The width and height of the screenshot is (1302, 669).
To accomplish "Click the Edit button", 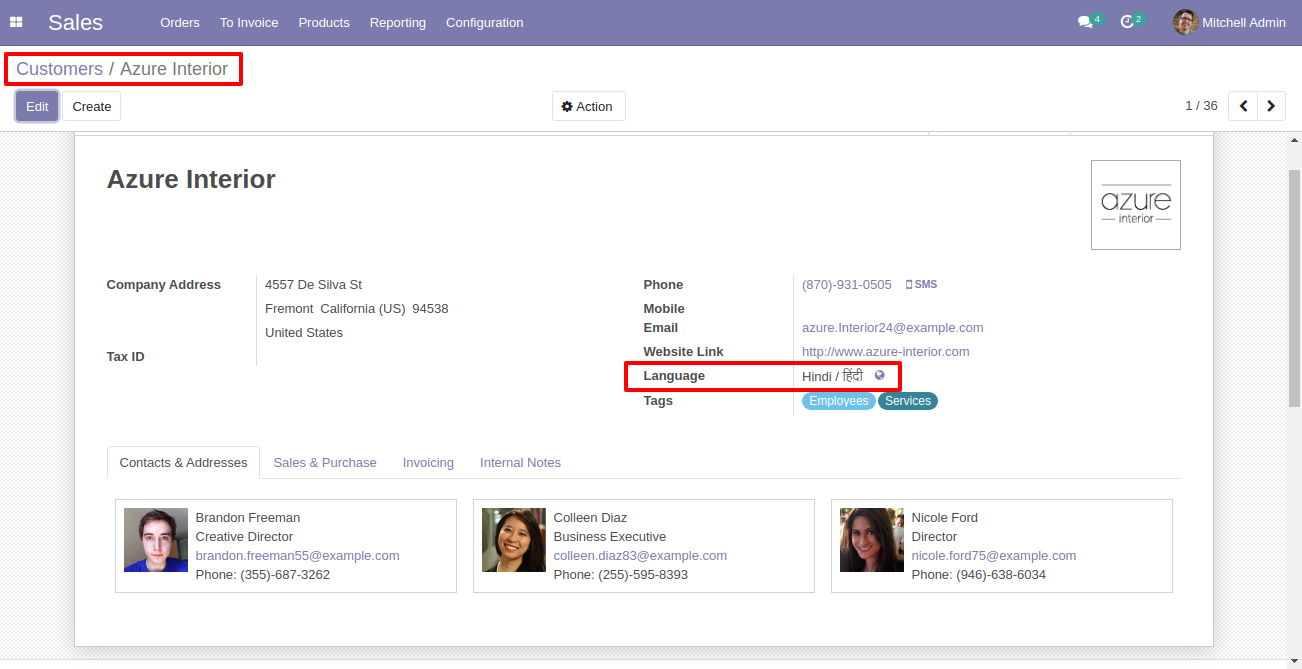I will [37, 106].
